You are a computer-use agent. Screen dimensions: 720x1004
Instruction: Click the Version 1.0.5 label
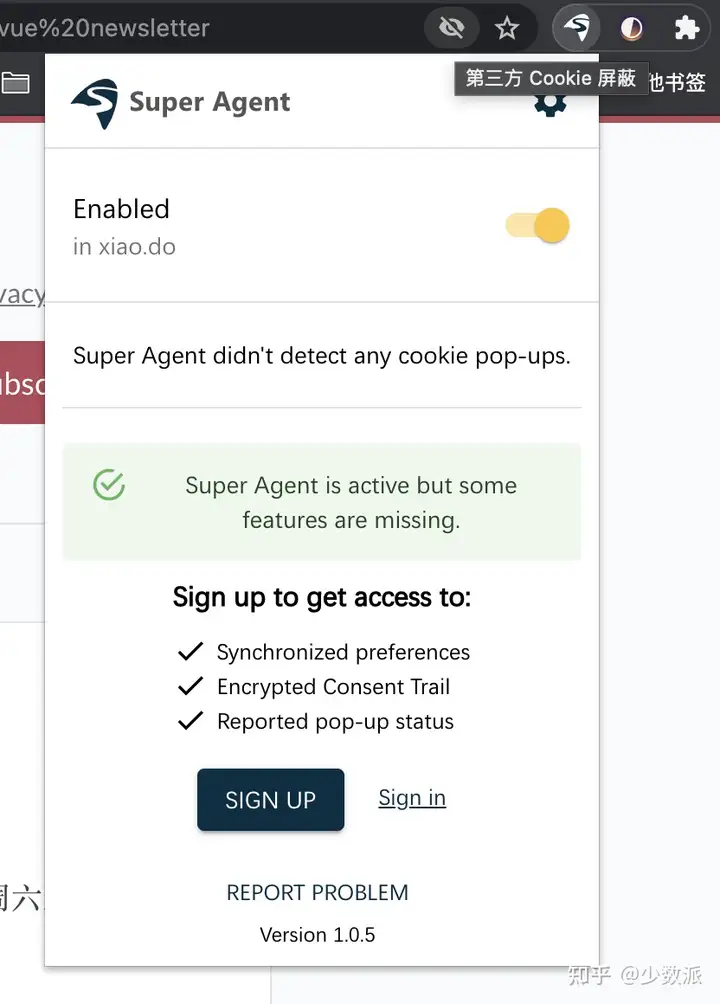(x=317, y=935)
